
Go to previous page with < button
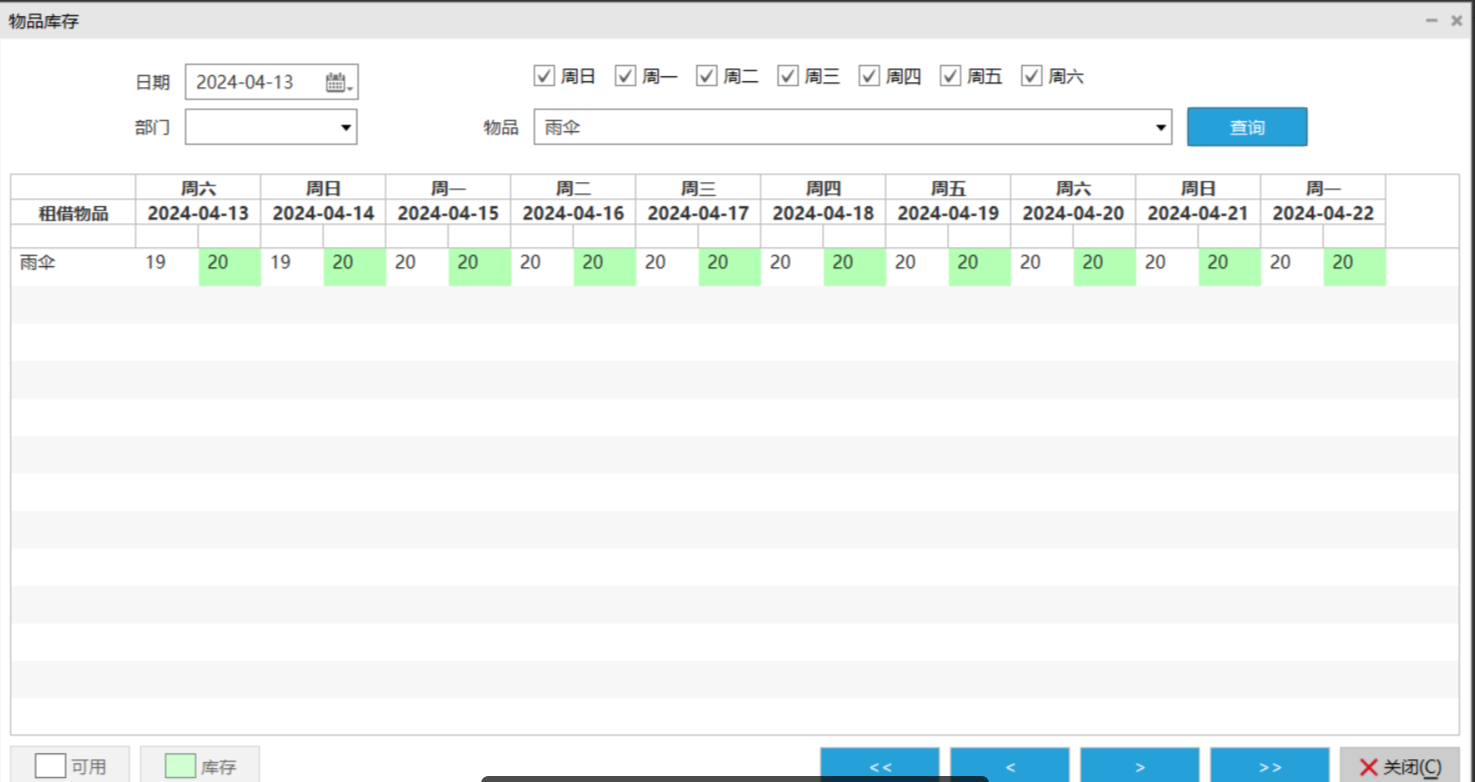1009,766
